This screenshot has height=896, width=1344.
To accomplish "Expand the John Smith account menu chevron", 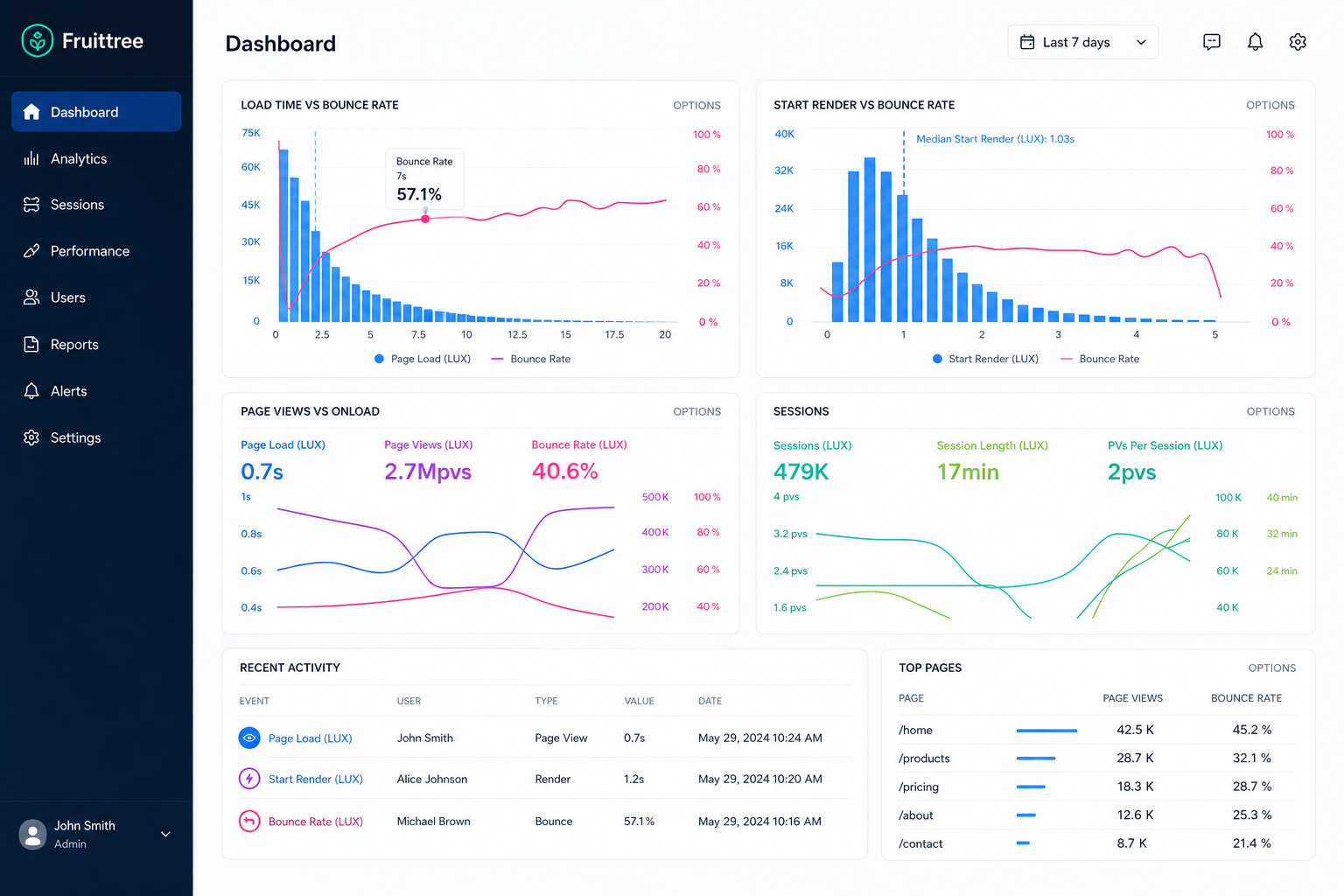I will [x=165, y=834].
